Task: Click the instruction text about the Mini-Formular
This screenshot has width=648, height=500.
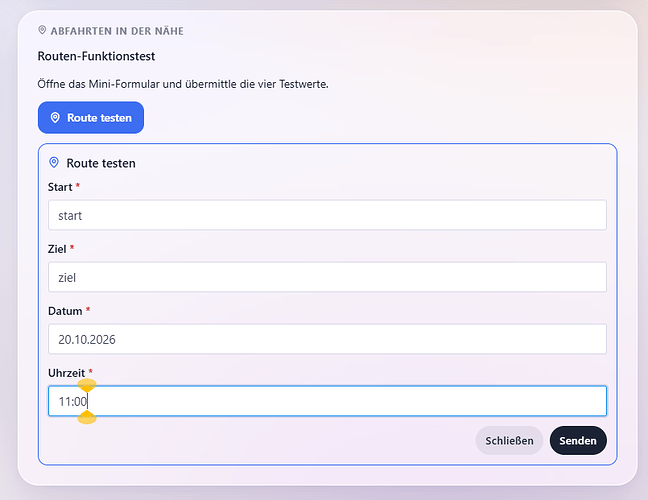Action: tap(183, 84)
